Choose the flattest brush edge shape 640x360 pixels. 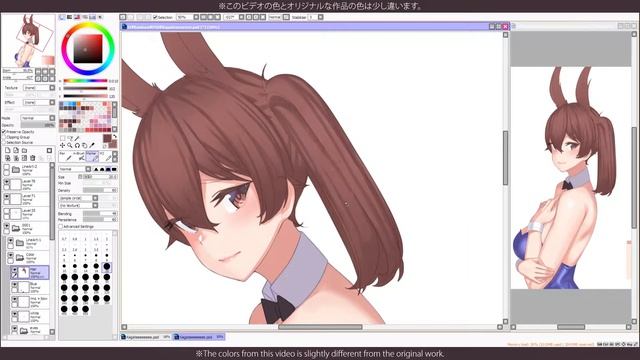pos(114,169)
